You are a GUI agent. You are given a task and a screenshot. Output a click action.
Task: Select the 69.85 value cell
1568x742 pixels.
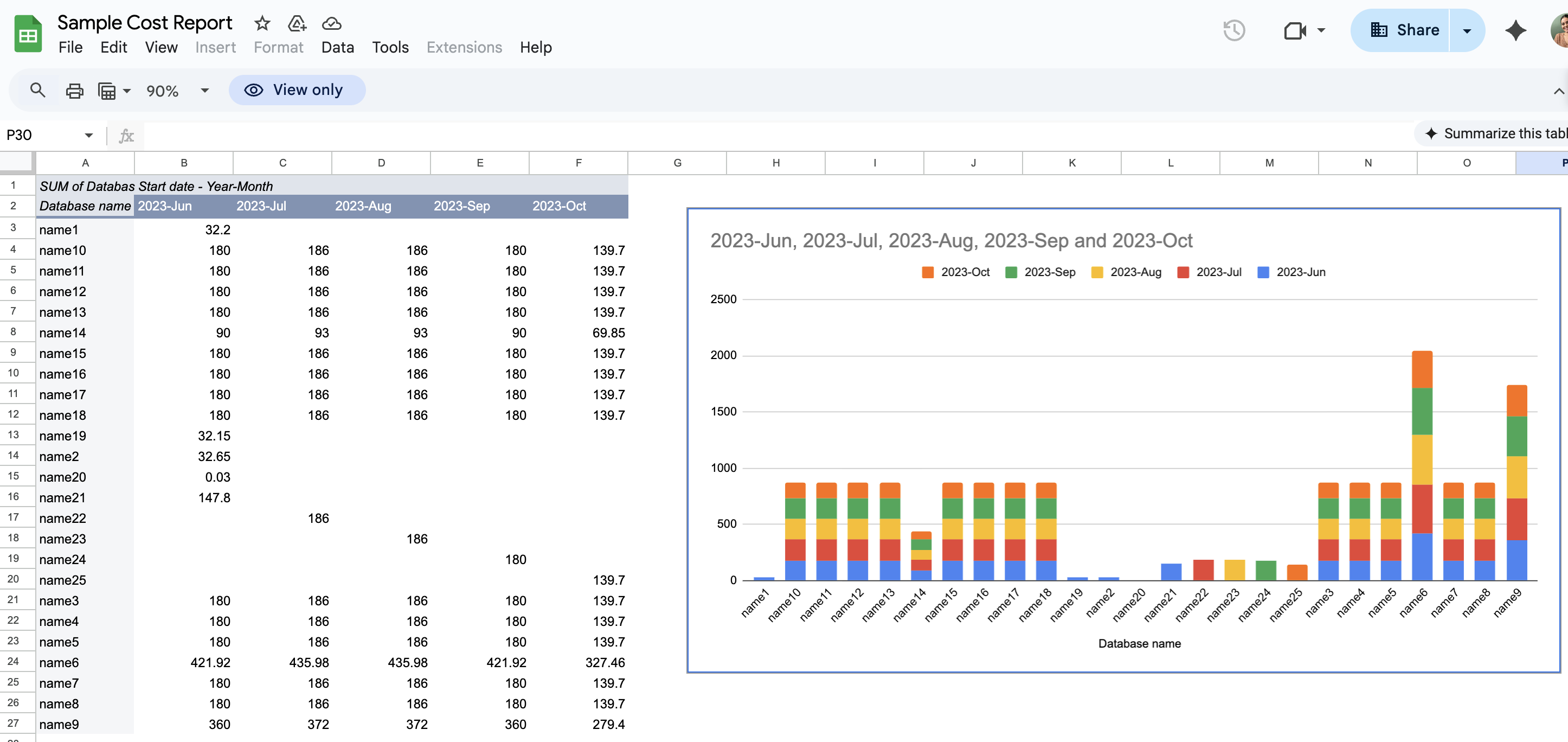pyautogui.click(x=579, y=333)
